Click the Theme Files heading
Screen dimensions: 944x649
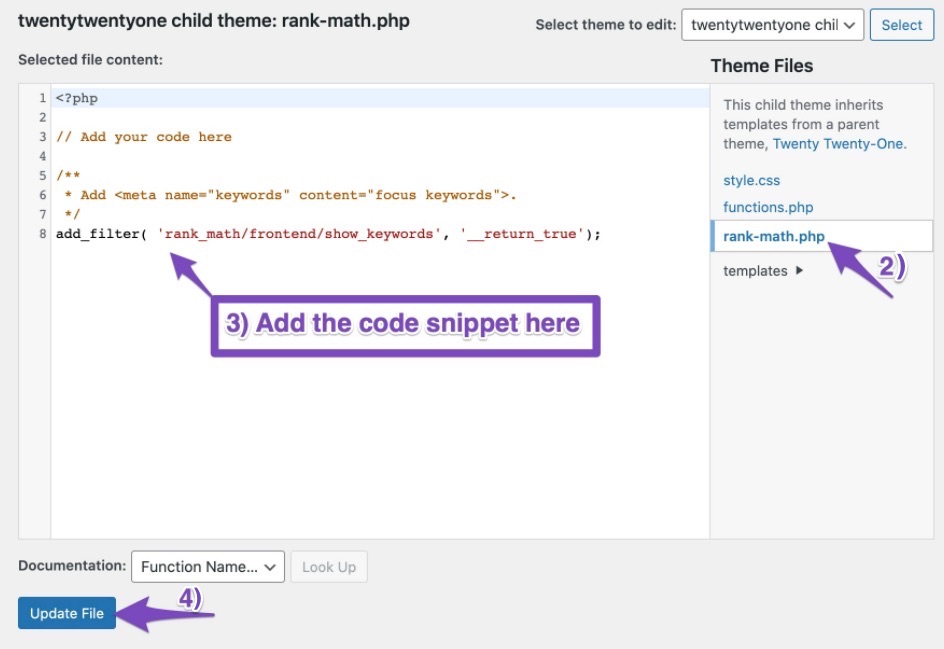click(x=762, y=66)
